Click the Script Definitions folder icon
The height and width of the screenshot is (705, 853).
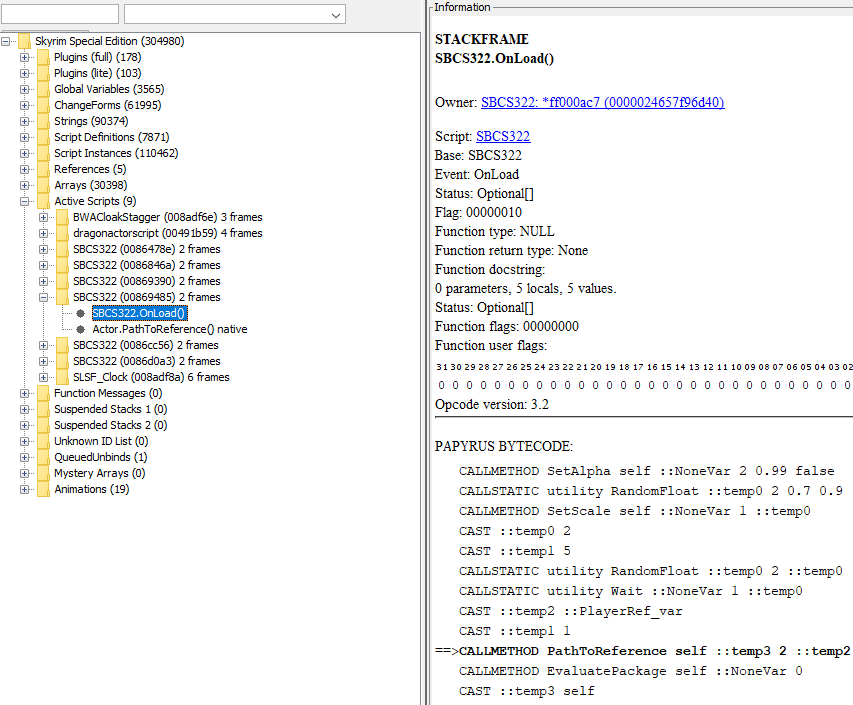[x=44, y=137]
